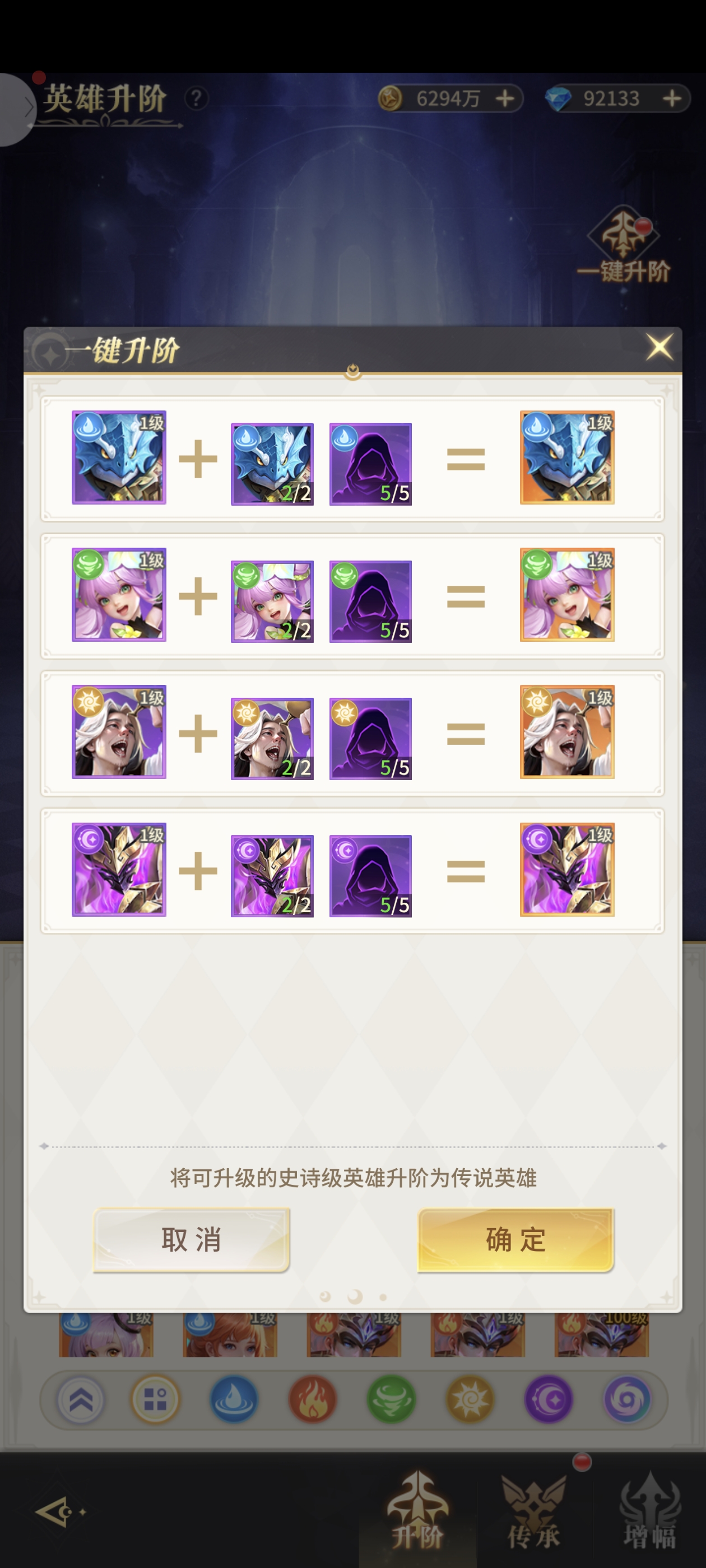Select the water element filter
The width and height of the screenshot is (706, 1568).
[234, 1399]
